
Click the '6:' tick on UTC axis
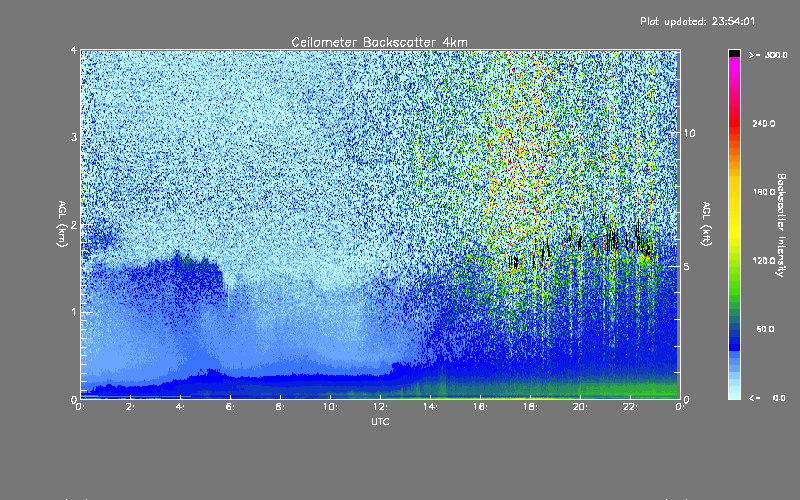tap(231, 407)
